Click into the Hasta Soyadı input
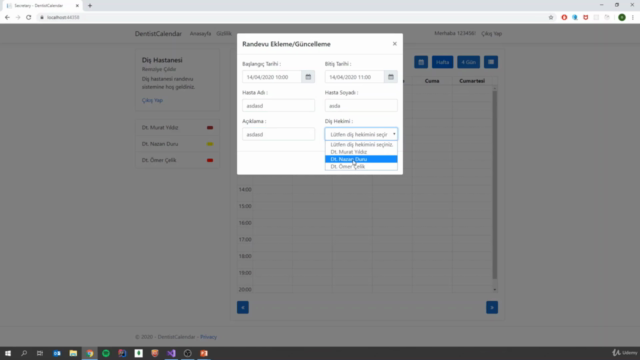 [361, 106]
